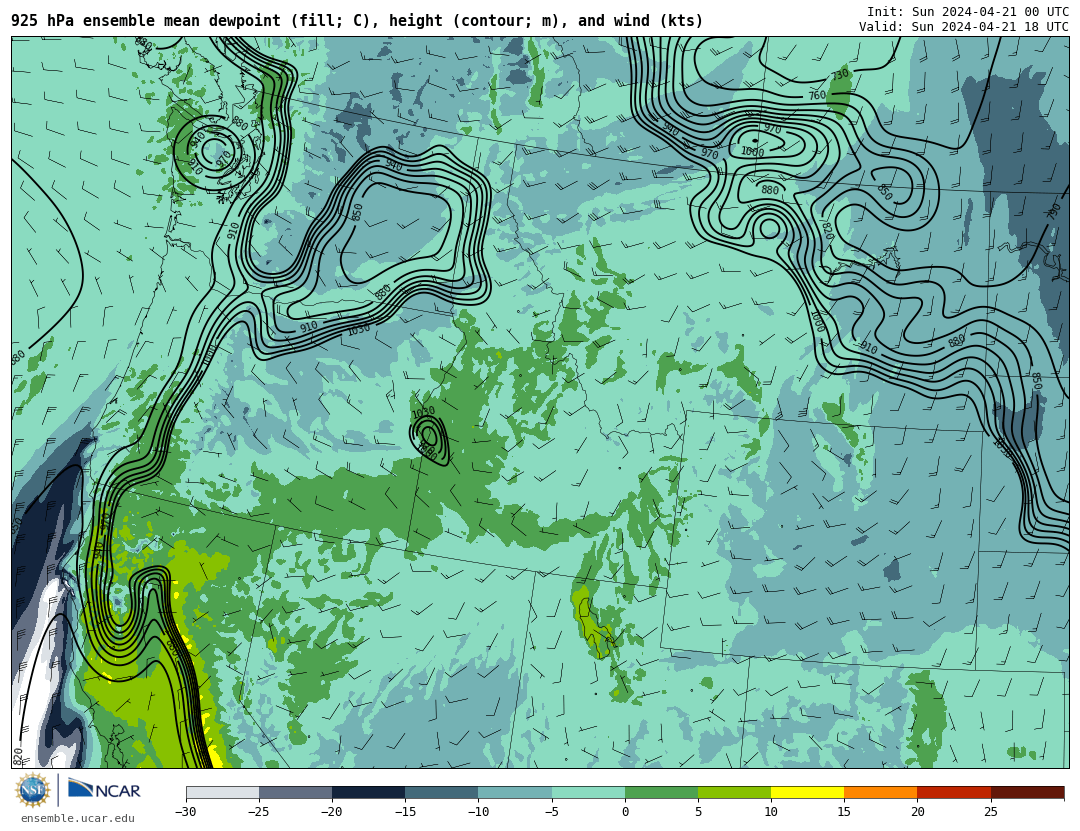Click the NCAR logo
1080x831 pixels.
[104, 790]
